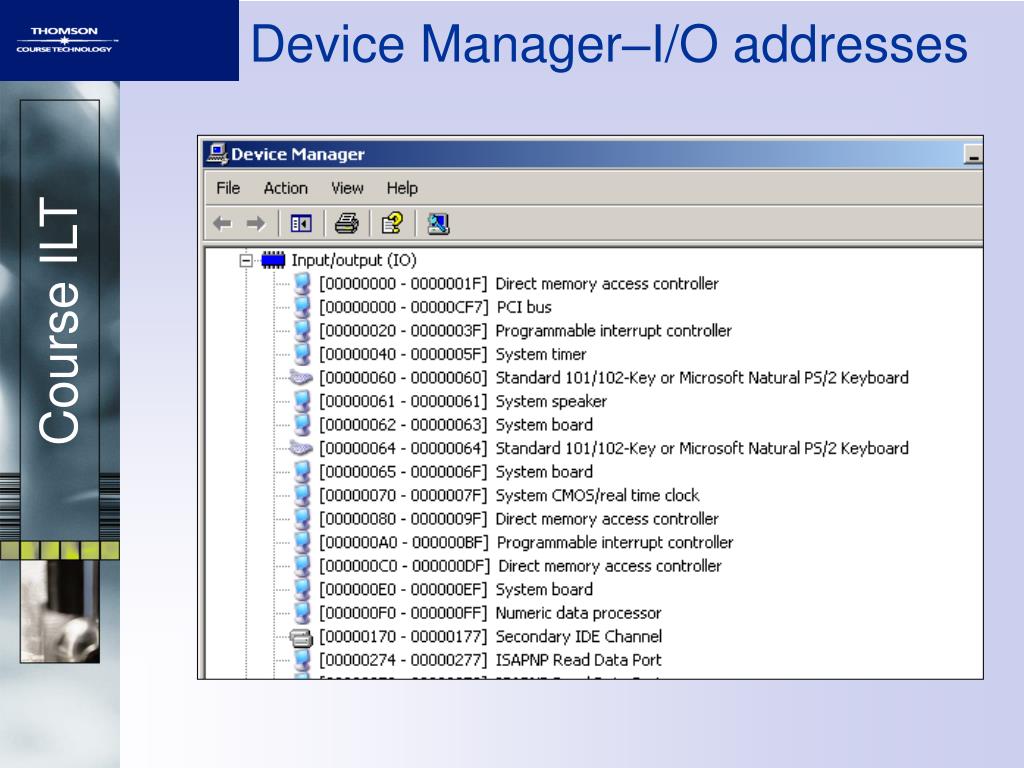The image size is (1024, 768).
Task: Select the System timer entry
Action: pyautogui.click(x=453, y=354)
